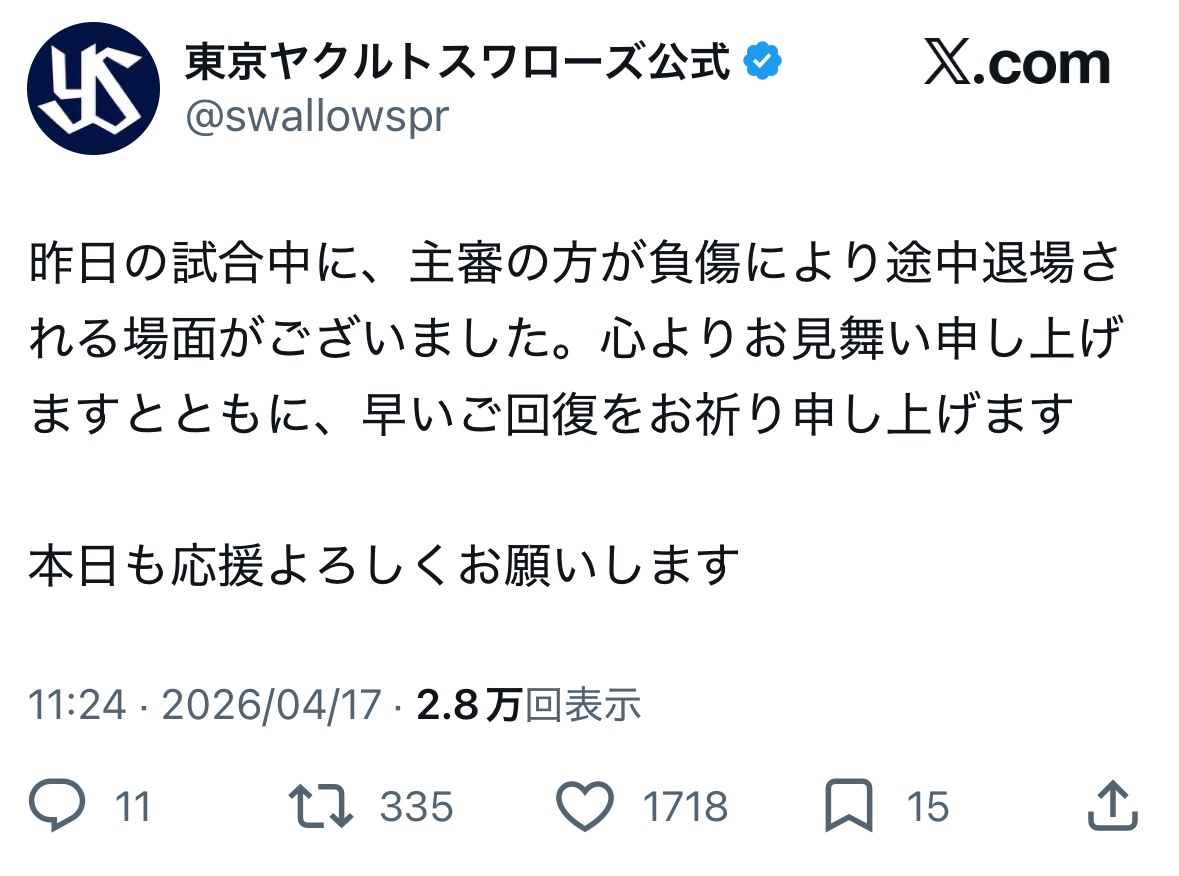
Task: Open the @swallowspr handle link
Action: click(317, 117)
